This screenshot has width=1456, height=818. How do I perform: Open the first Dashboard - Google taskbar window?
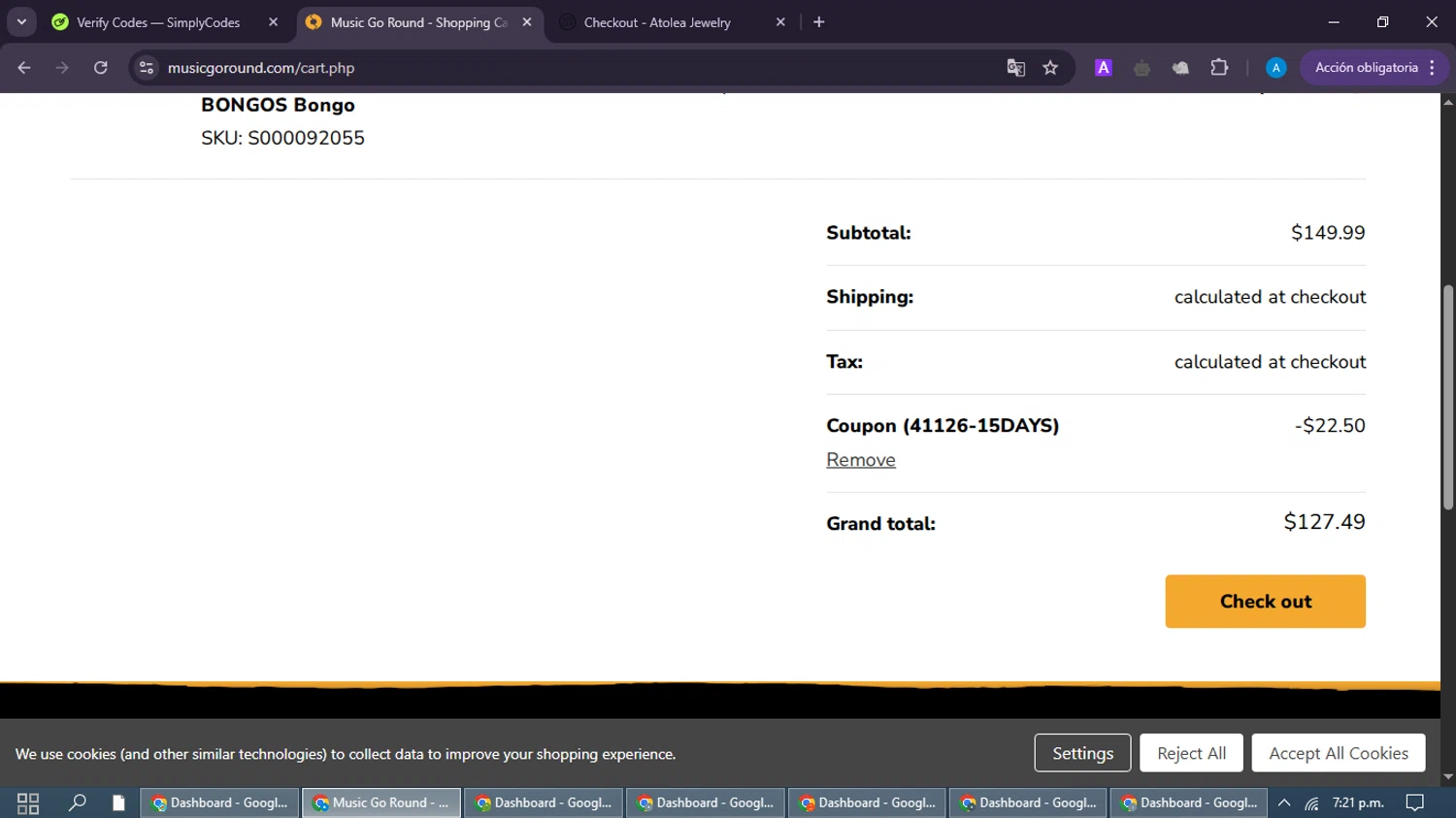coord(220,803)
